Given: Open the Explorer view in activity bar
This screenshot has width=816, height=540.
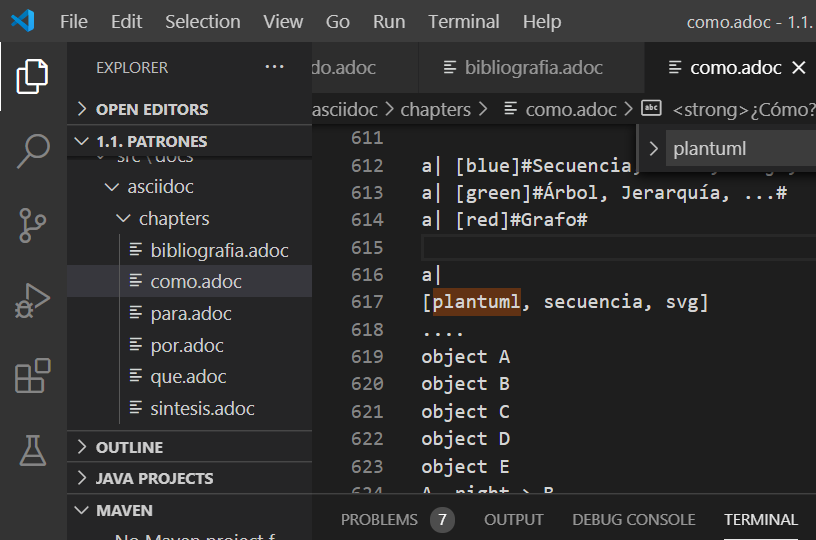Looking at the screenshot, I should point(32,77).
